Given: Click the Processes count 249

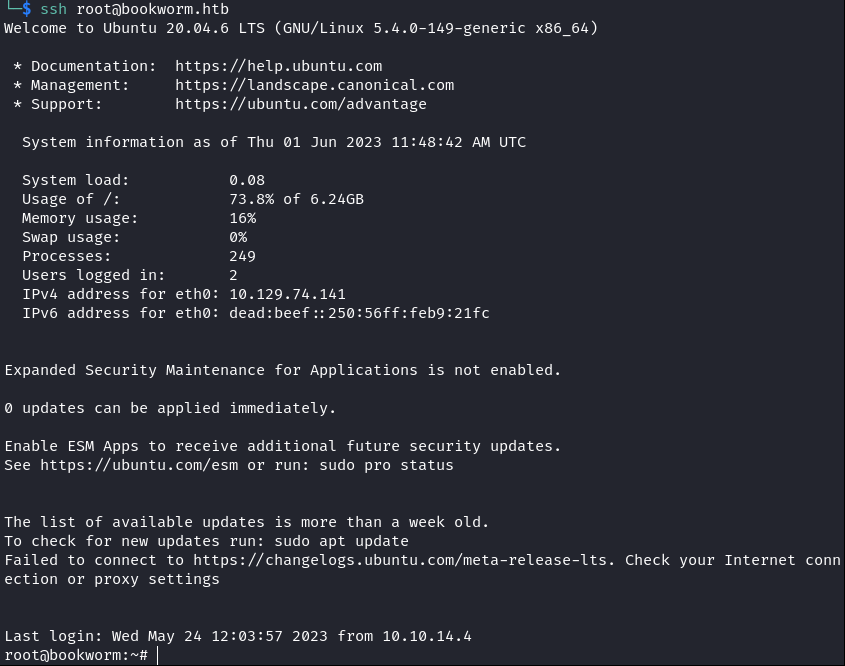Looking at the screenshot, I should coord(242,256).
